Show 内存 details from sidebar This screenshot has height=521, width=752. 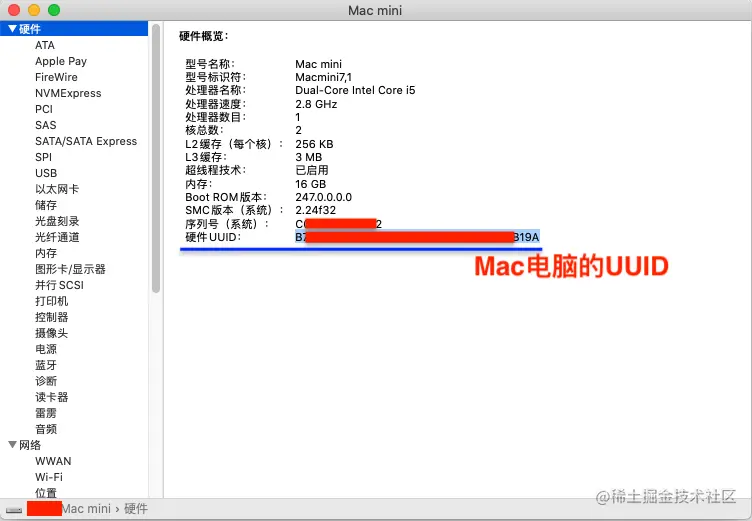click(46, 253)
